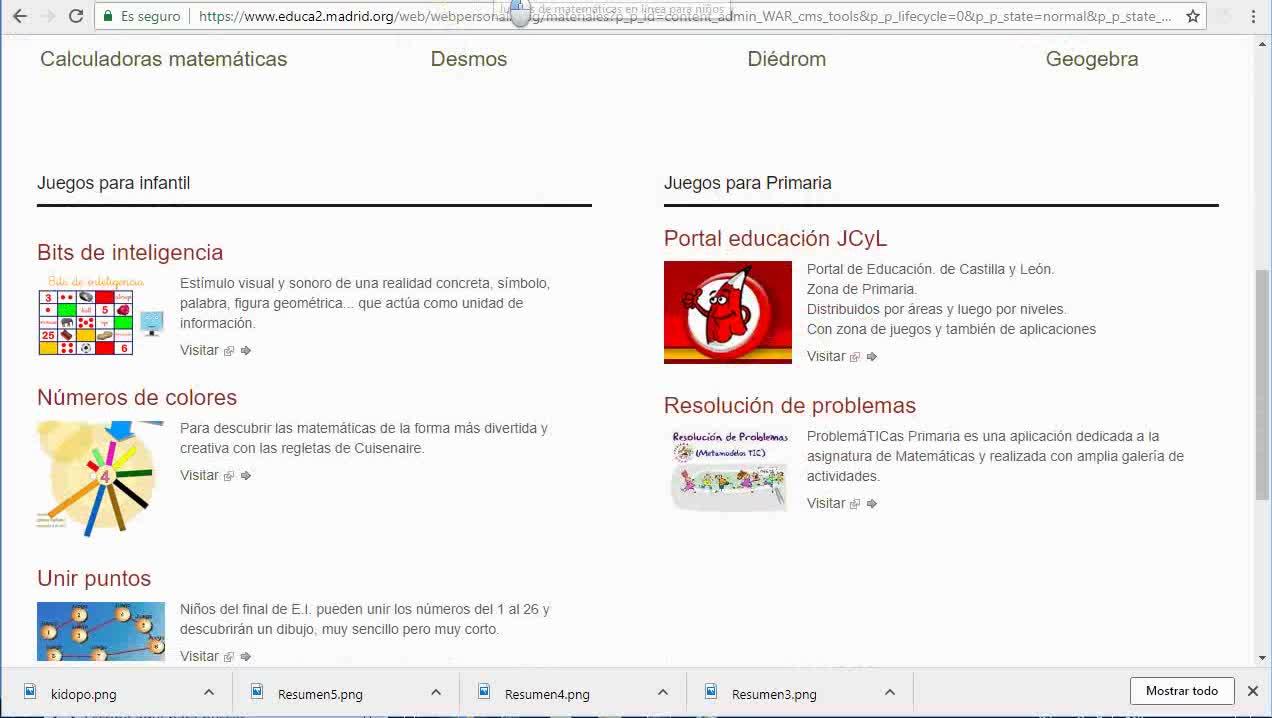Bookmark this page with the star icon
The height and width of the screenshot is (718, 1272).
tap(1193, 16)
